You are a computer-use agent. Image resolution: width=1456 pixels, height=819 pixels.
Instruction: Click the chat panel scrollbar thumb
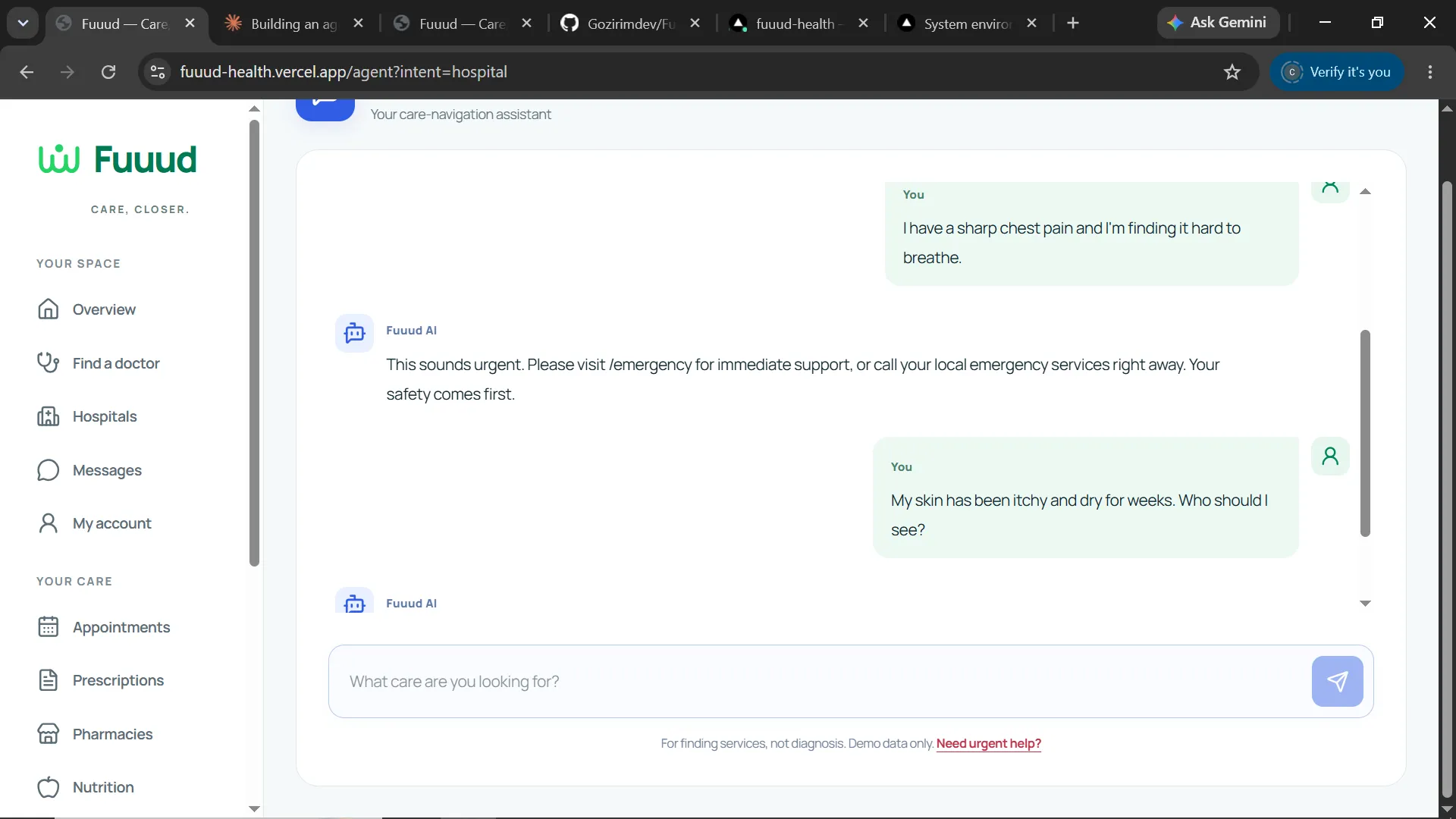tap(1365, 433)
